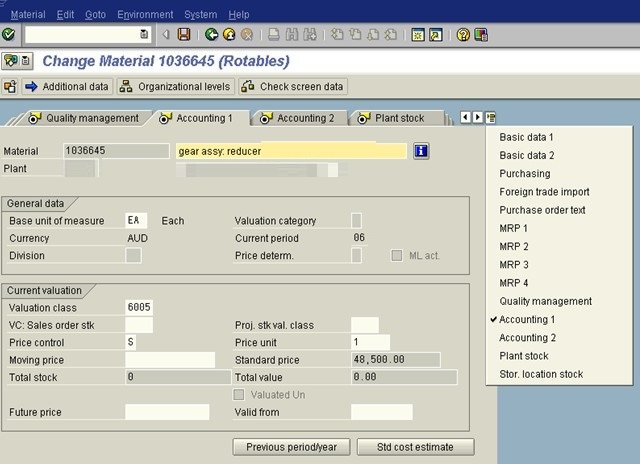Open the Help menu
Screen dimensions: 640x464
pyautogui.click(x=238, y=15)
